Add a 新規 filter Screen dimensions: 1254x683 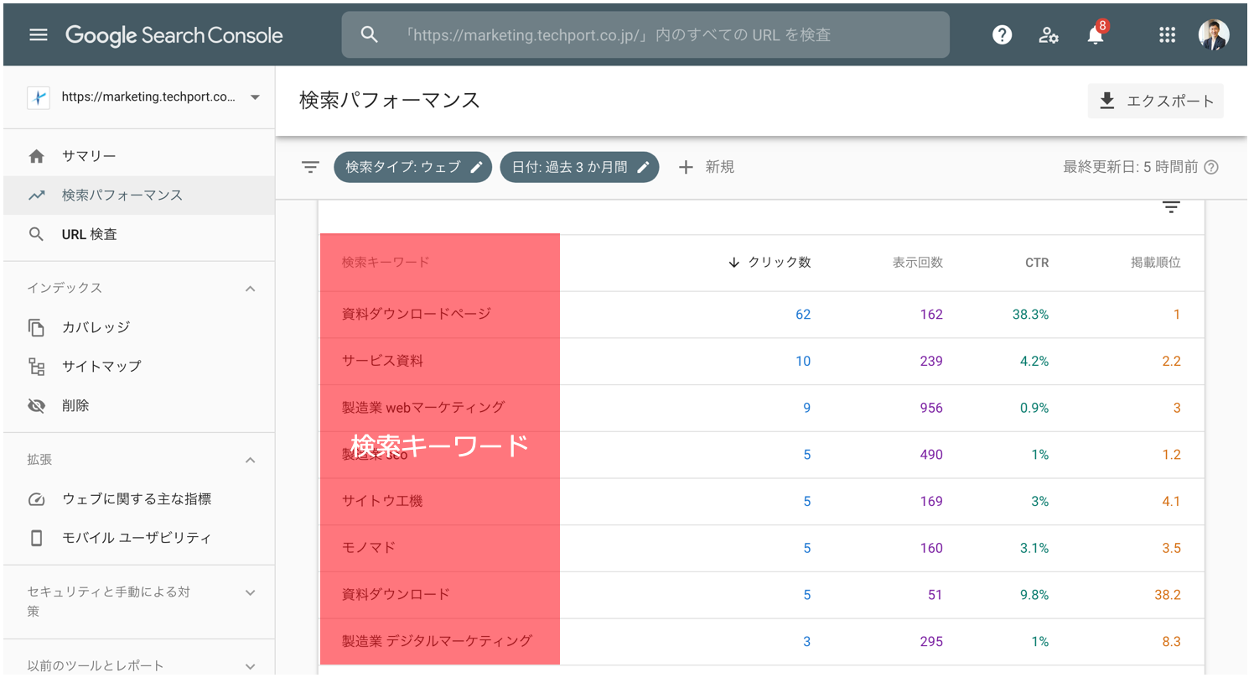click(x=706, y=167)
